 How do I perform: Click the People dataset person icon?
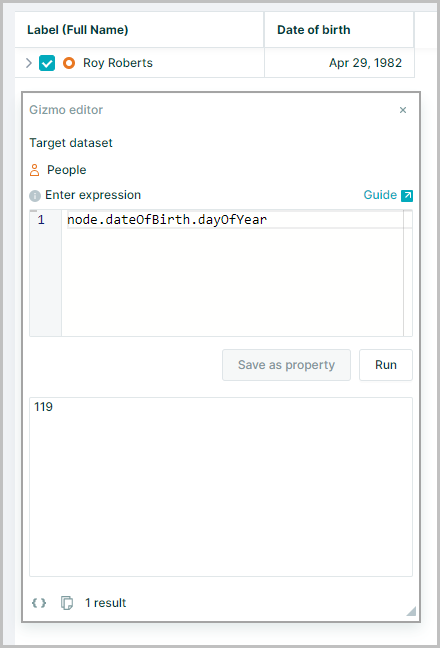(x=35, y=170)
